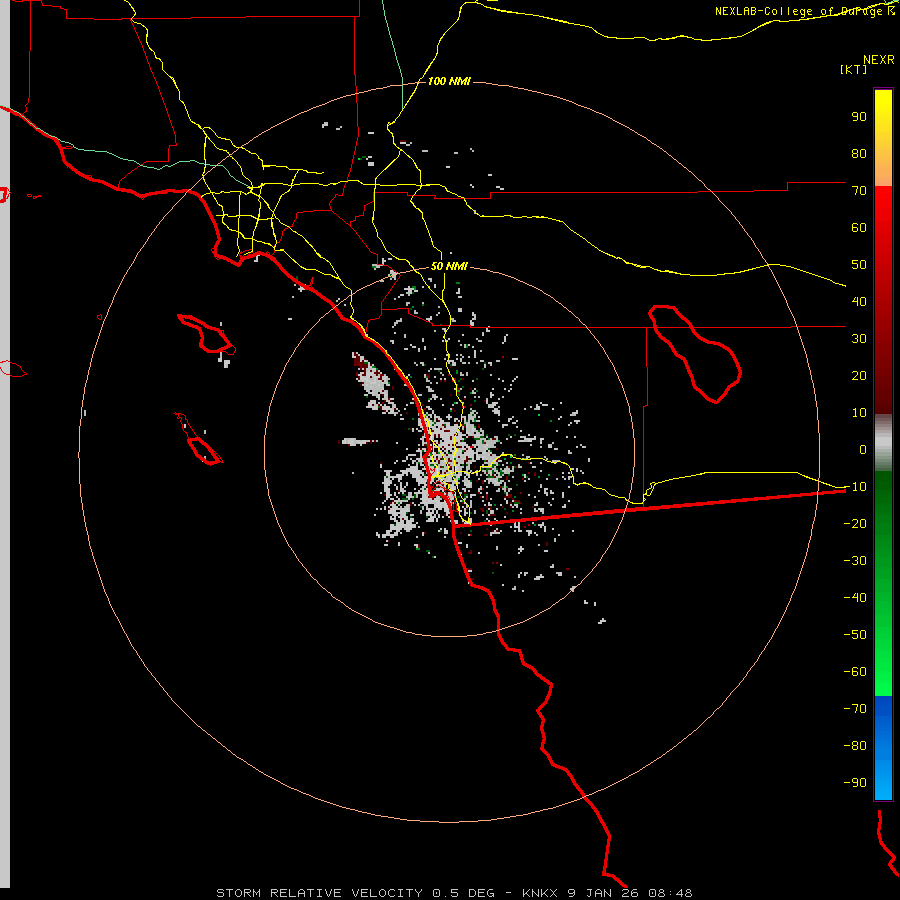Click the -20 value on velocity scale
This screenshot has width=900, height=900.
click(x=855, y=523)
